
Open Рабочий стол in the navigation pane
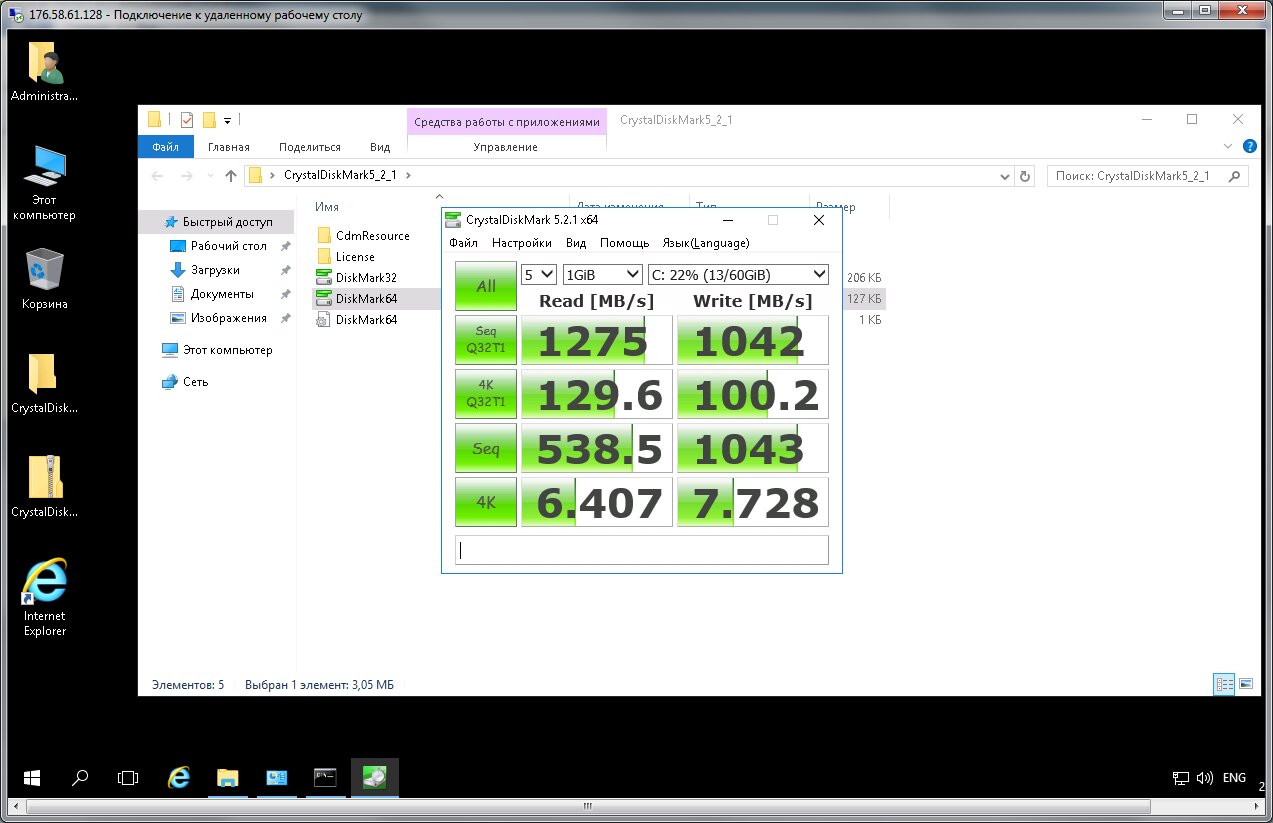(x=229, y=246)
